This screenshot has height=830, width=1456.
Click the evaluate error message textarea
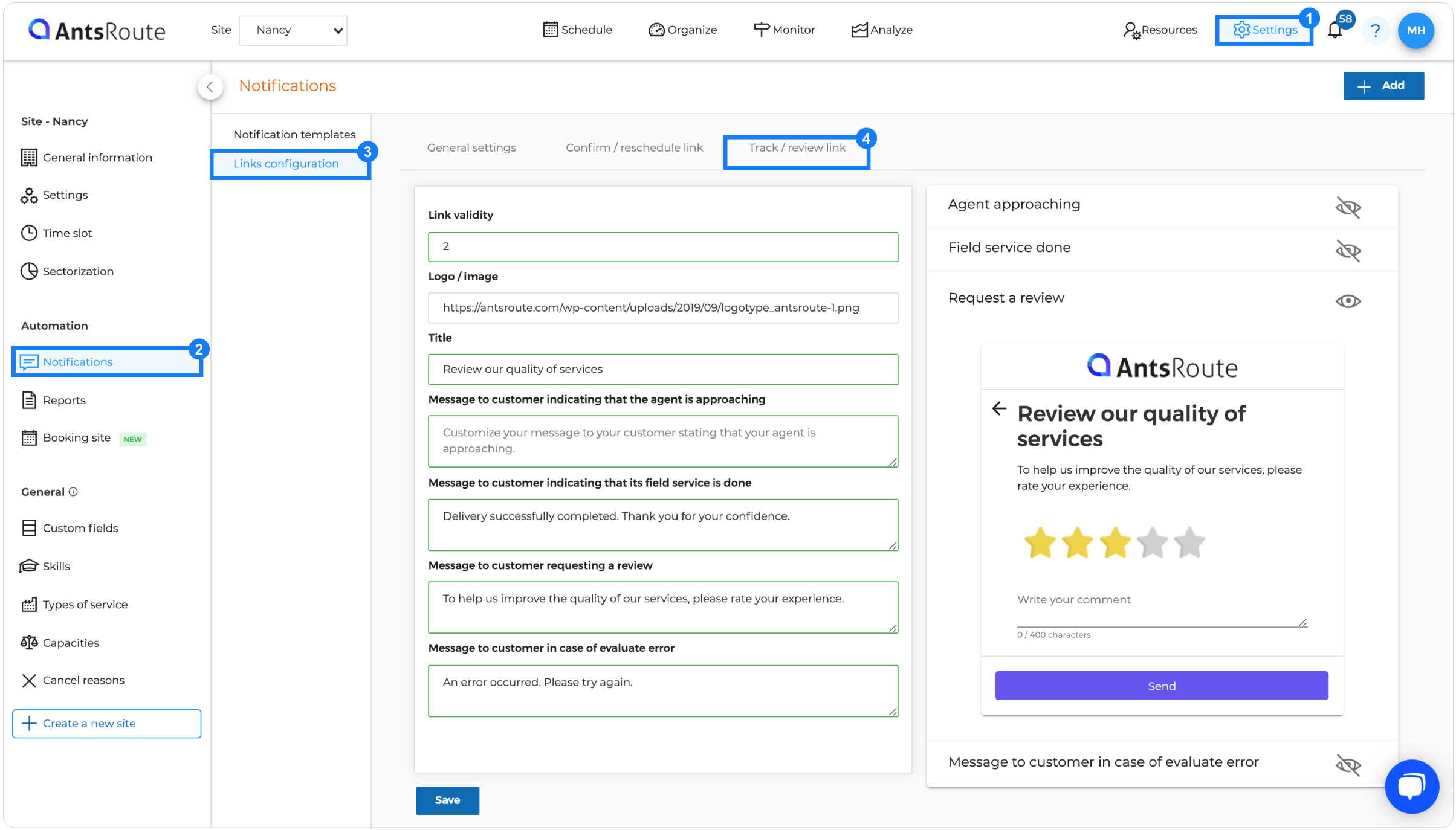pyautogui.click(x=663, y=690)
